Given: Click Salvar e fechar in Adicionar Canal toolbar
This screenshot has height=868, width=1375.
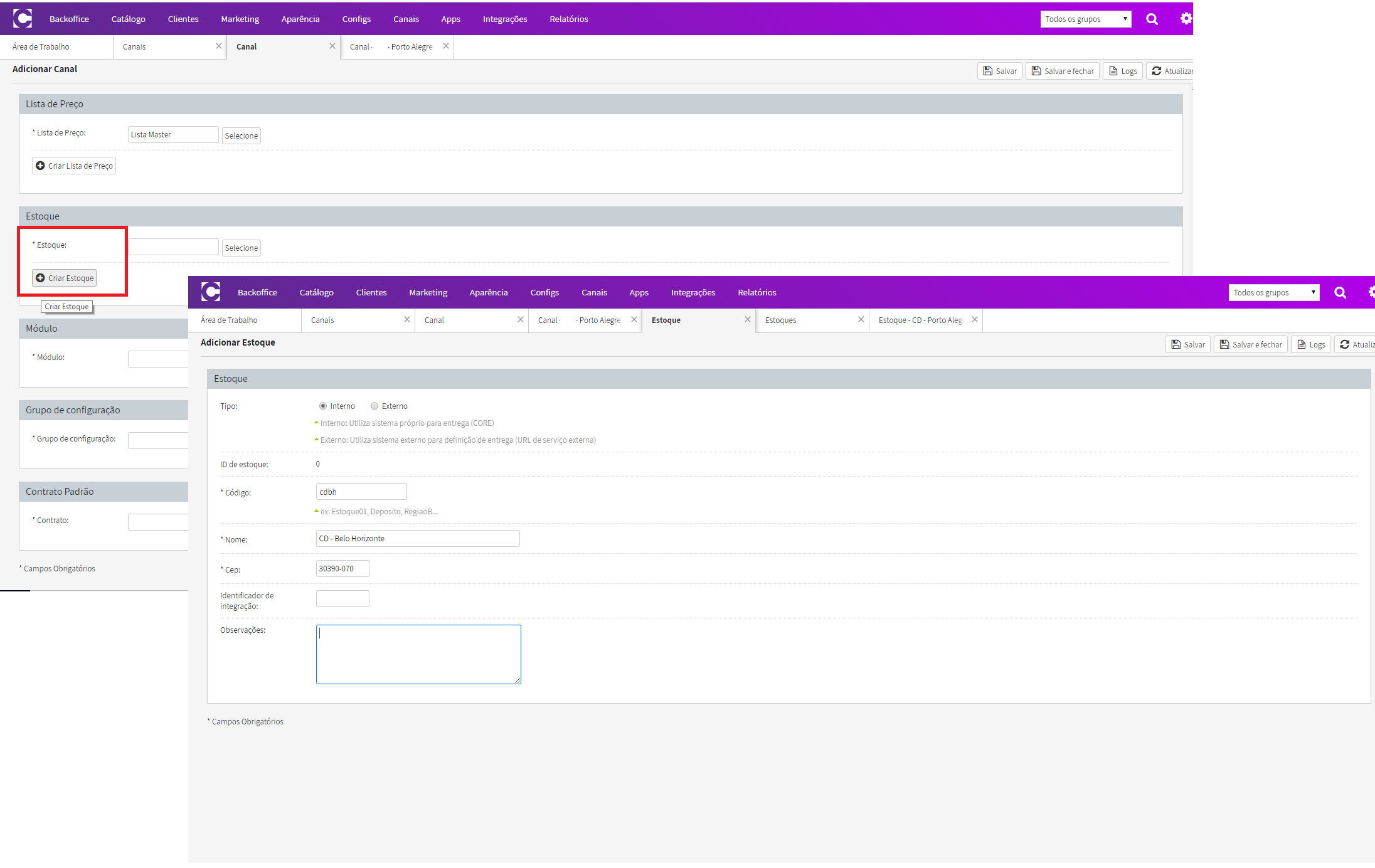Looking at the screenshot, I should [x=1063, y=71].
